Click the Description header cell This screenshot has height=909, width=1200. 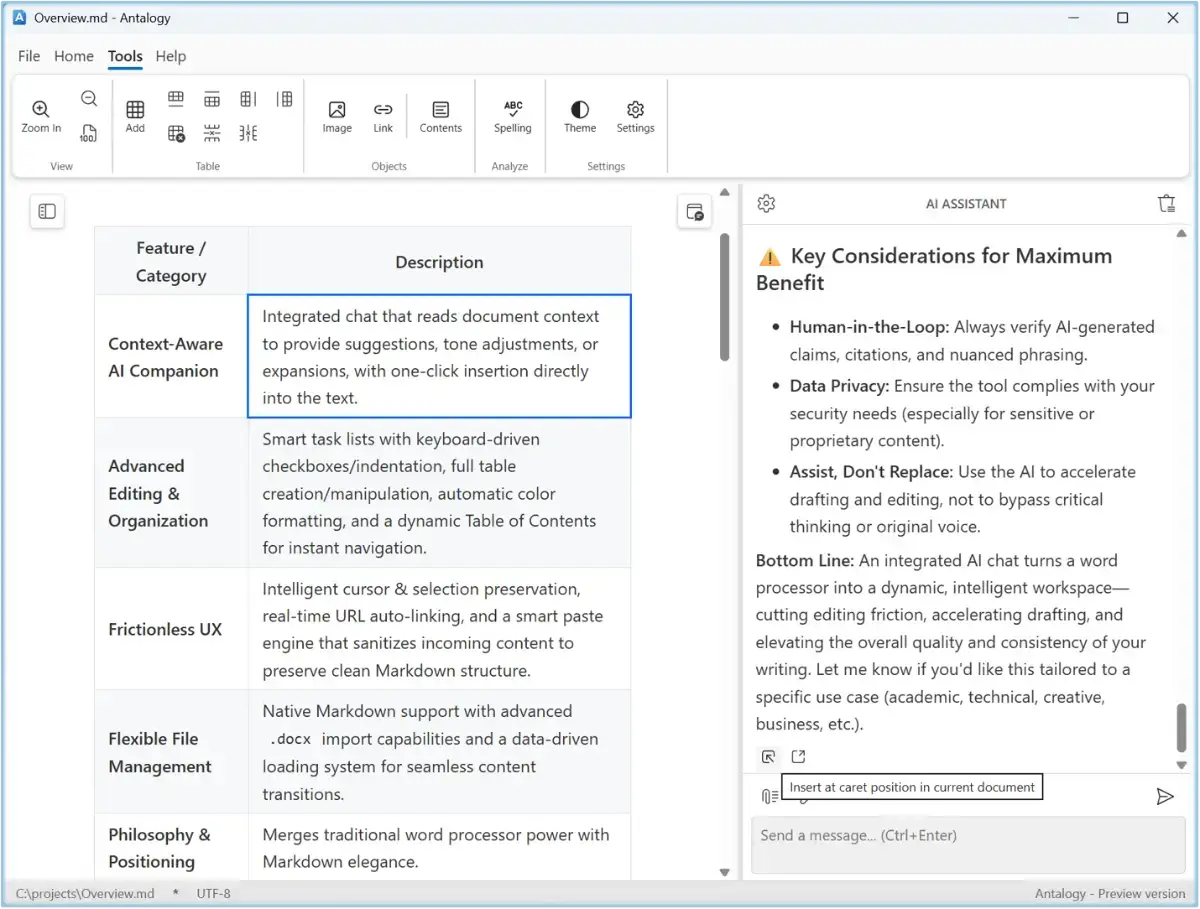coord(439,261)
